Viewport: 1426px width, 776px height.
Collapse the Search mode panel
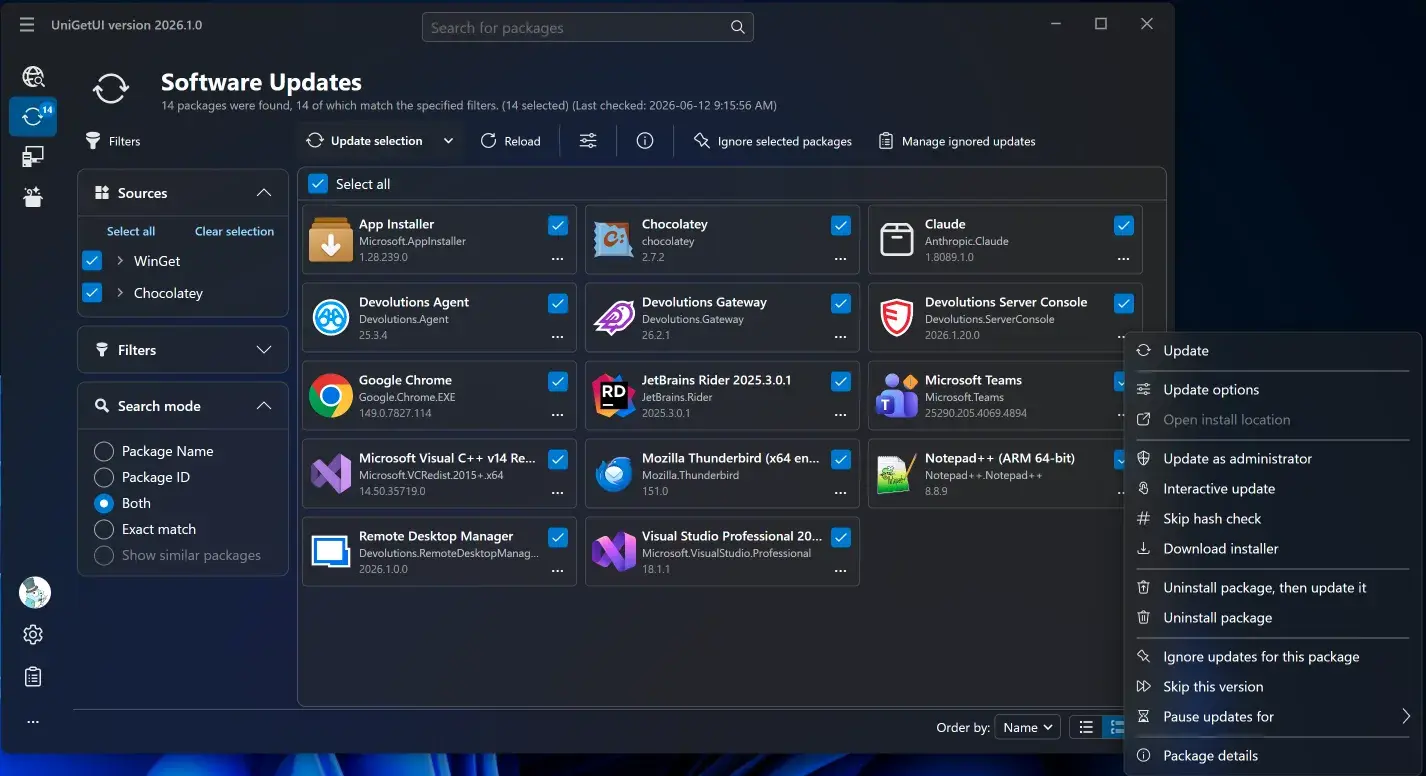point(264,406)
